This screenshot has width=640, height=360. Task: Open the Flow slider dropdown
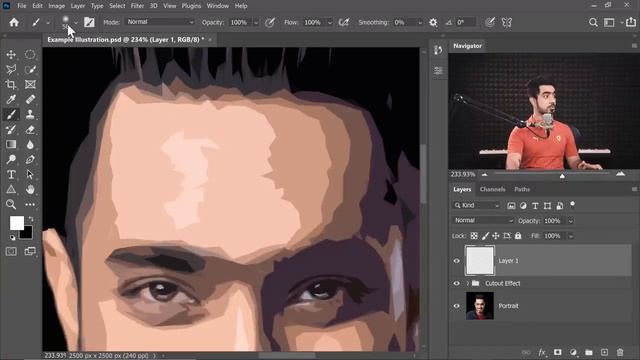pos(330,23)
